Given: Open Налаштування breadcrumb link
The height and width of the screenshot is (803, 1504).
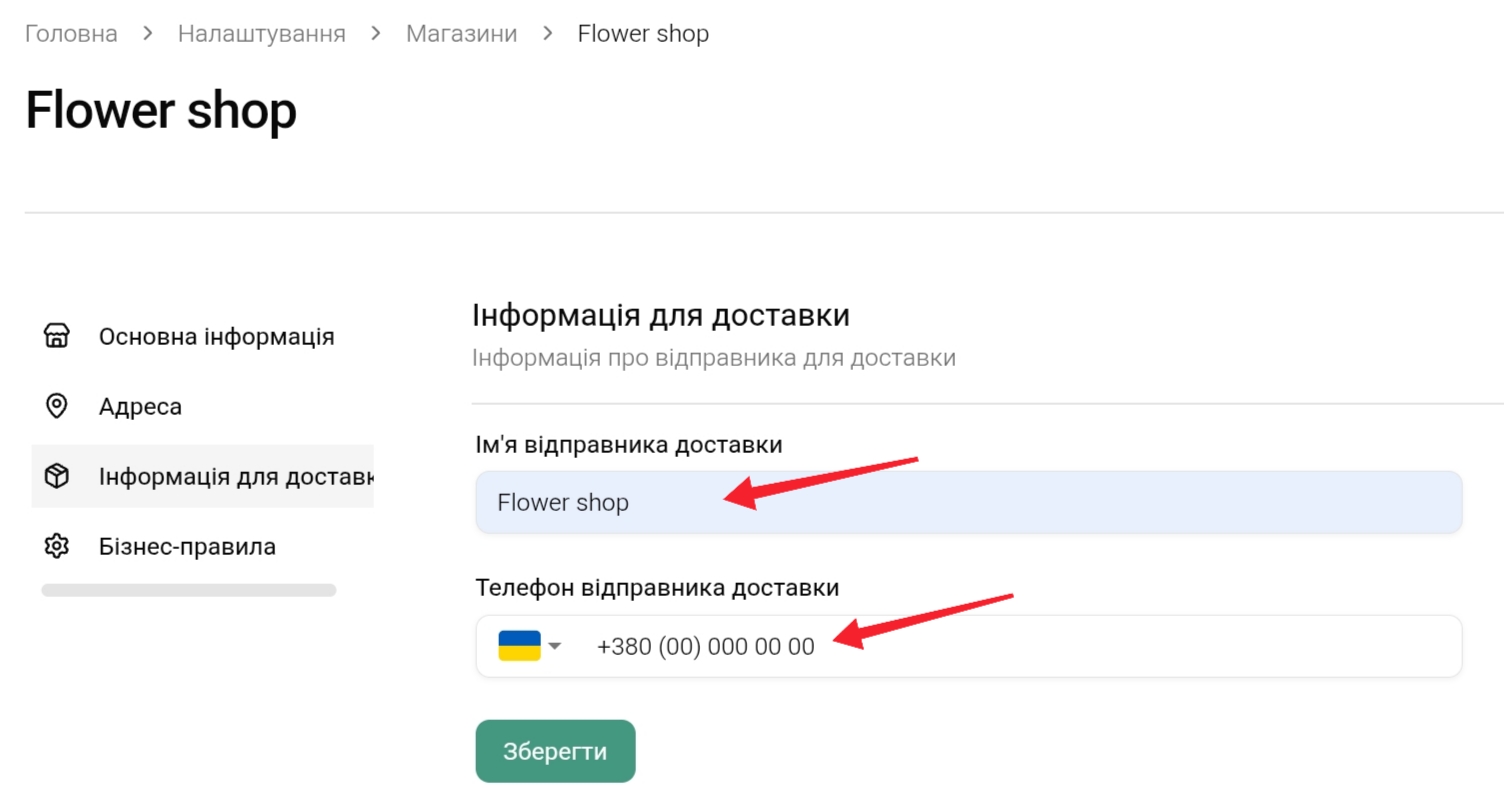Looking at the screenshot, I should tap(261, 33).
